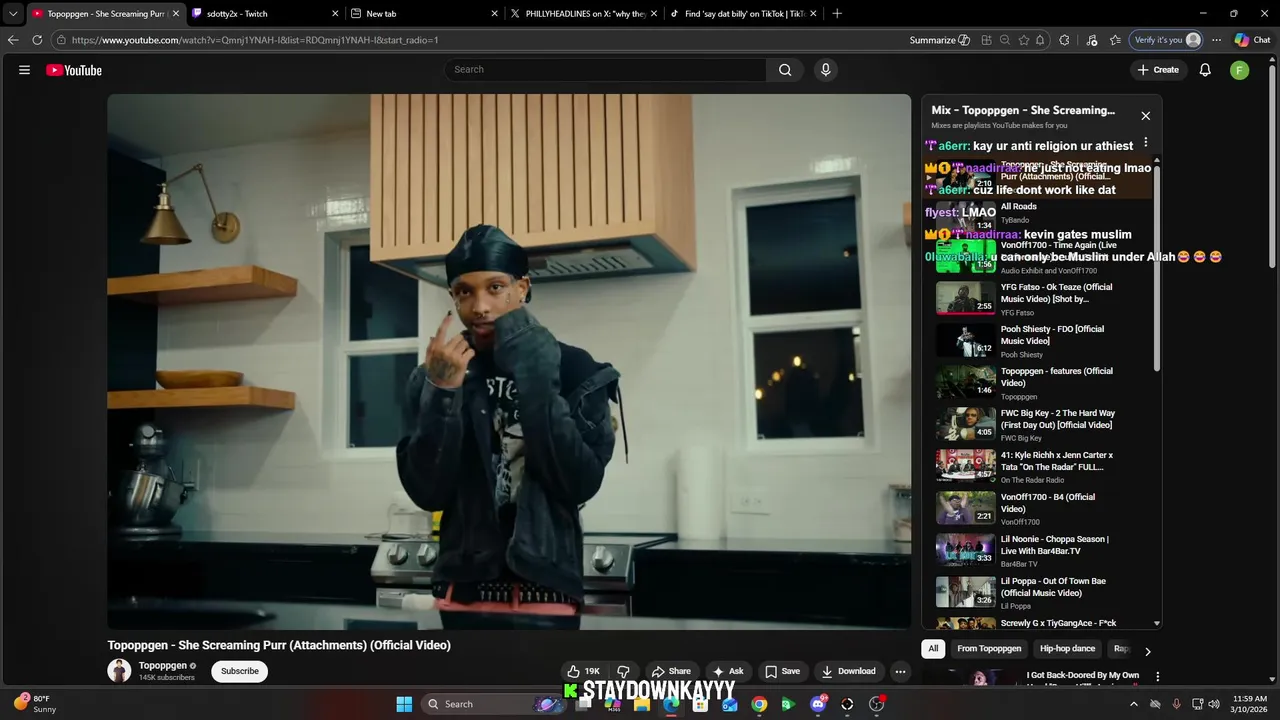Switch to PHILLYHEADLINES on X tab

[x=584, y=14]
